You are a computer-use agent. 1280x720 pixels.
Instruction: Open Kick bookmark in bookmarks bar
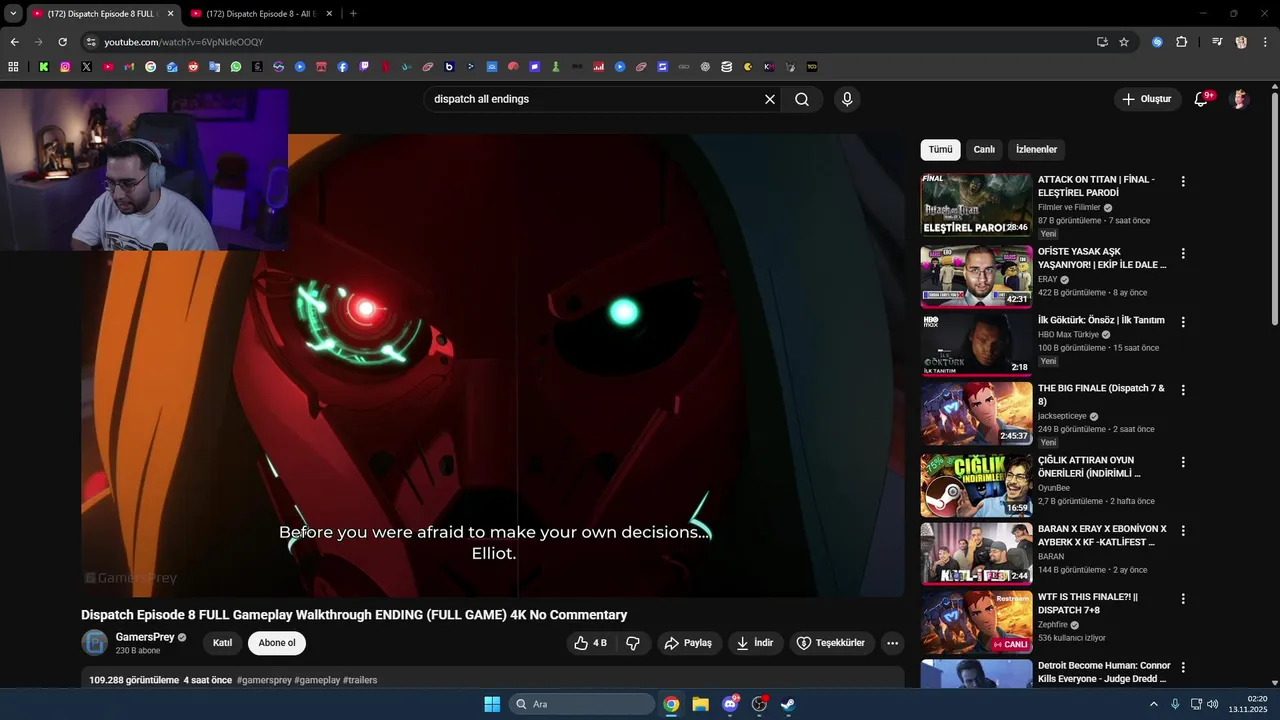pos(44,67)
